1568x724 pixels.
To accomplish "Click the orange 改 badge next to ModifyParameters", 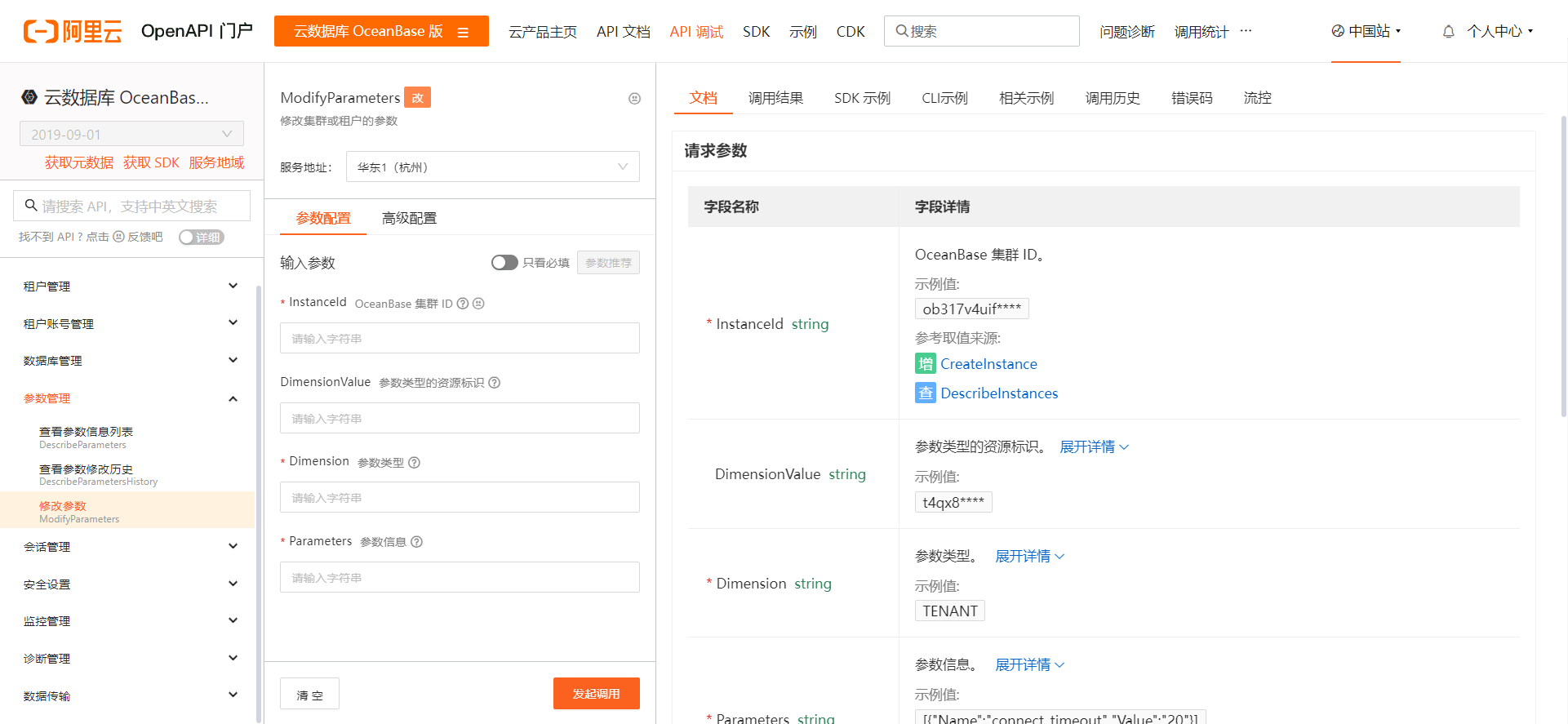I will click(417, 97).
